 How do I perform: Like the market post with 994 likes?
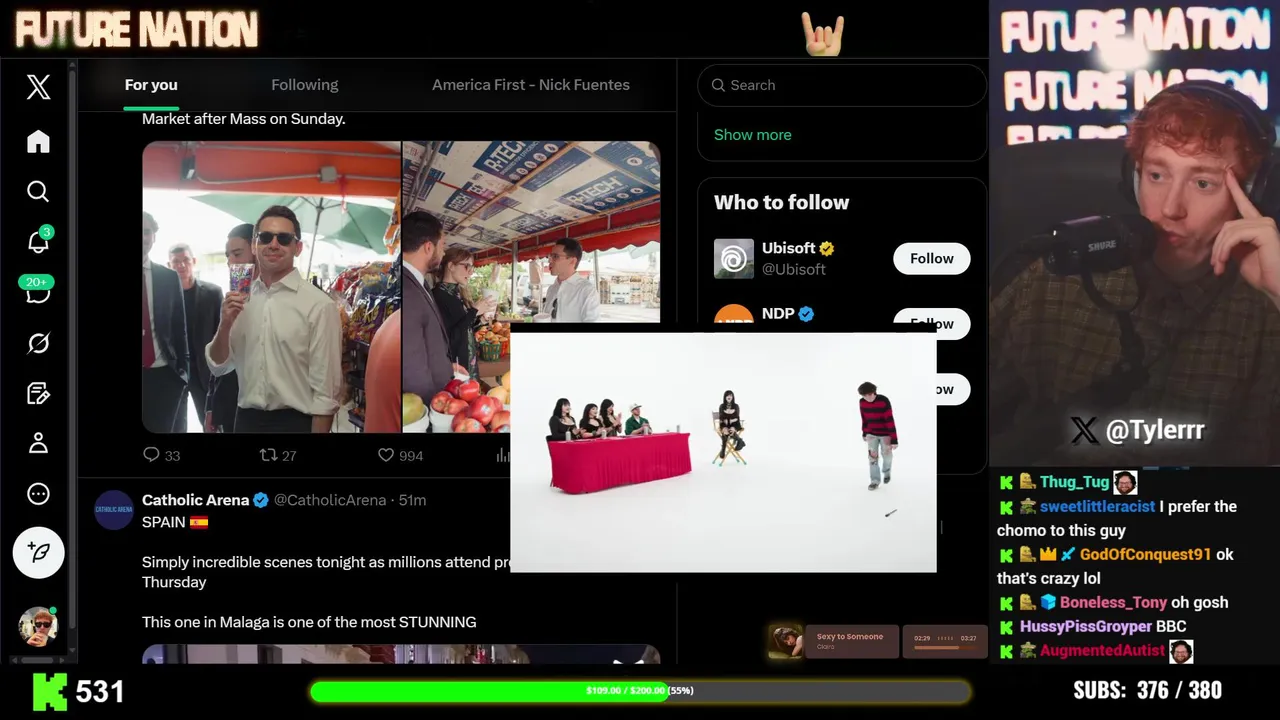400,455
